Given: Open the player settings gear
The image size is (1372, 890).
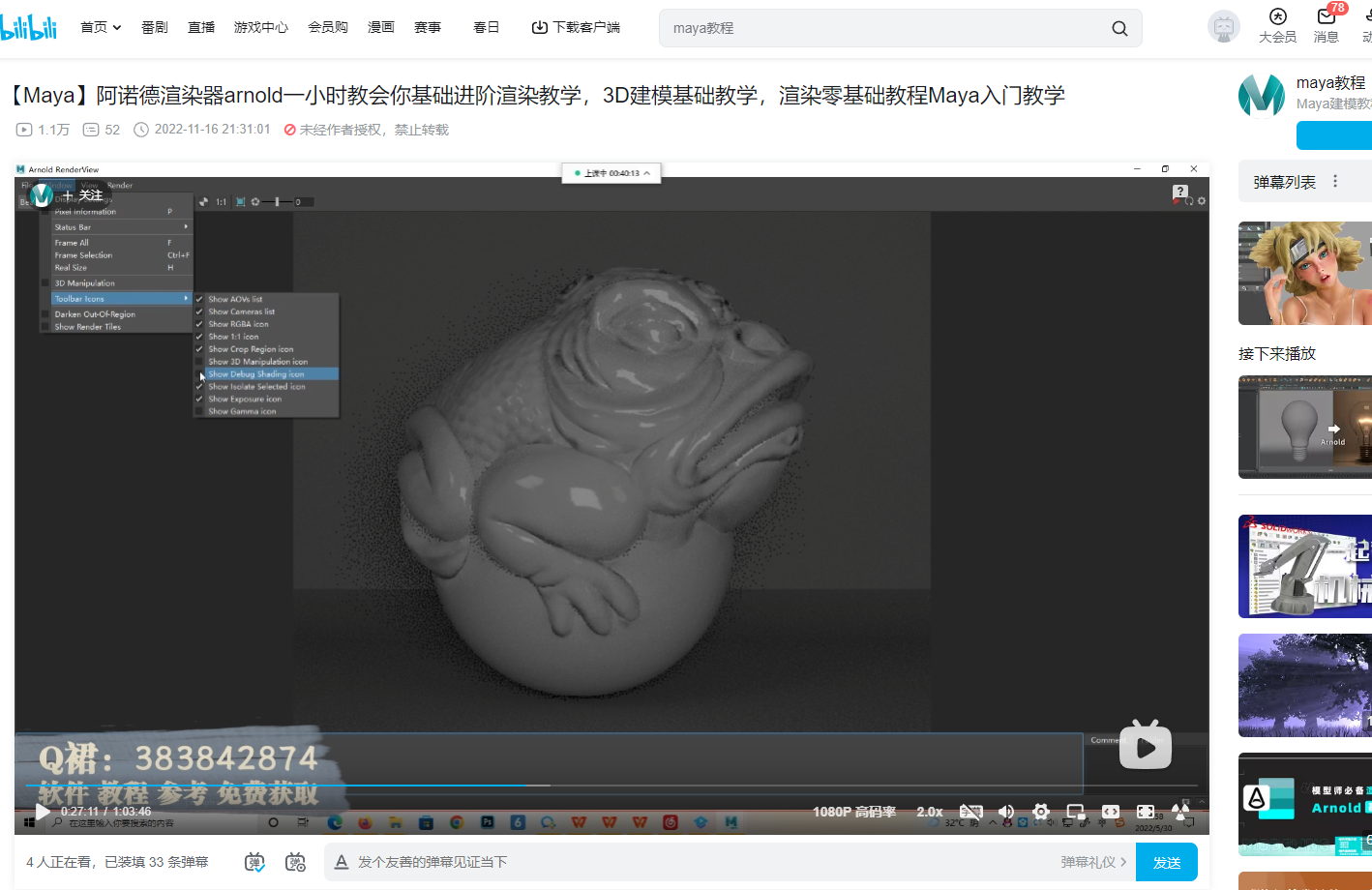Looking at the screenshot, I should point(1041,812).
